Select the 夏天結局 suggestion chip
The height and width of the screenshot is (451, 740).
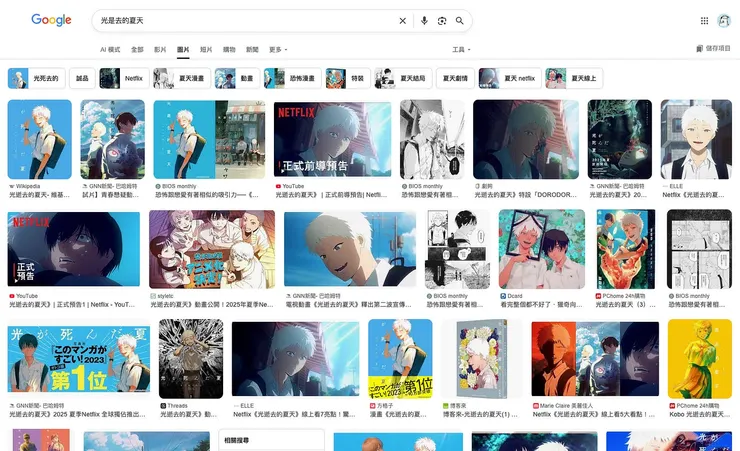pos(403,78)
